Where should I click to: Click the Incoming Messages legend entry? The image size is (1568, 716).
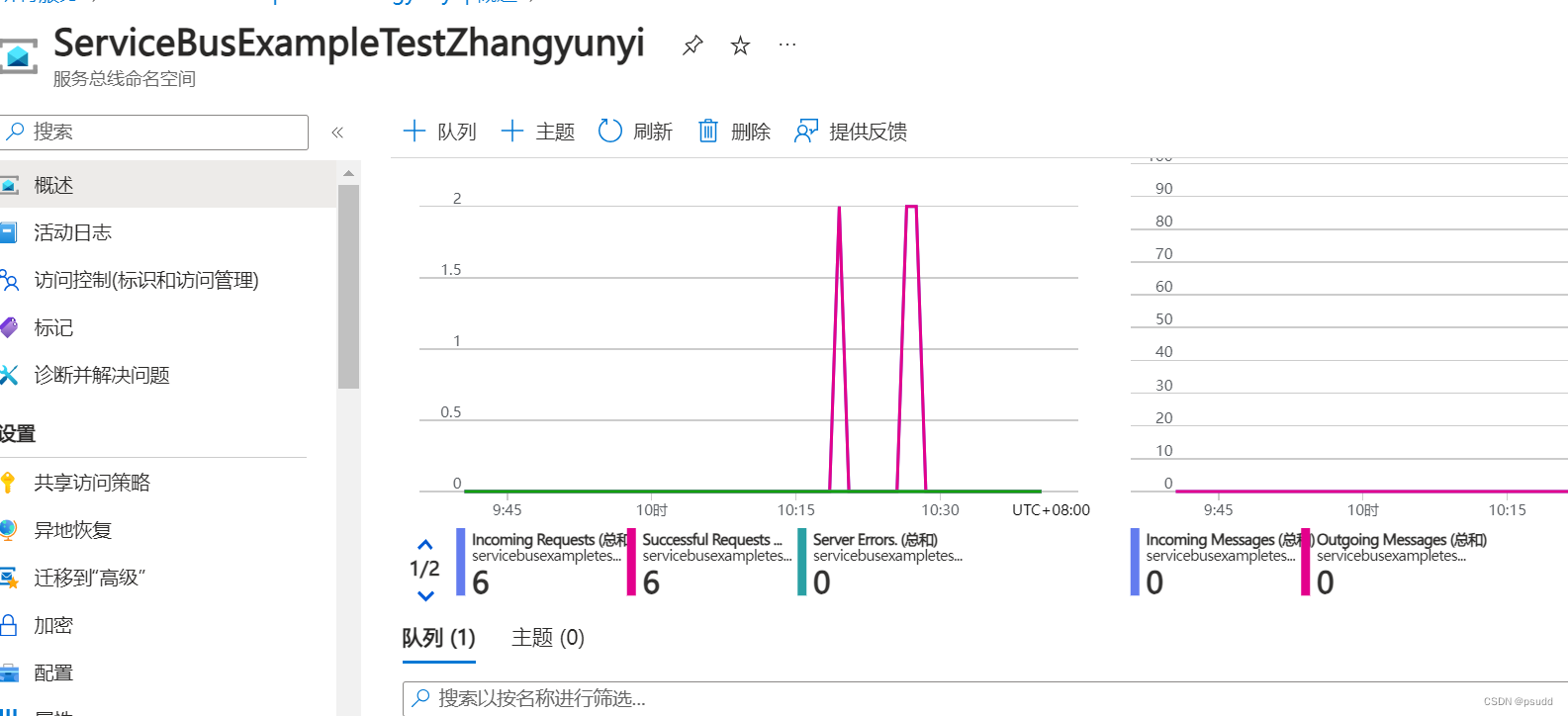[x=1215, y=563]
